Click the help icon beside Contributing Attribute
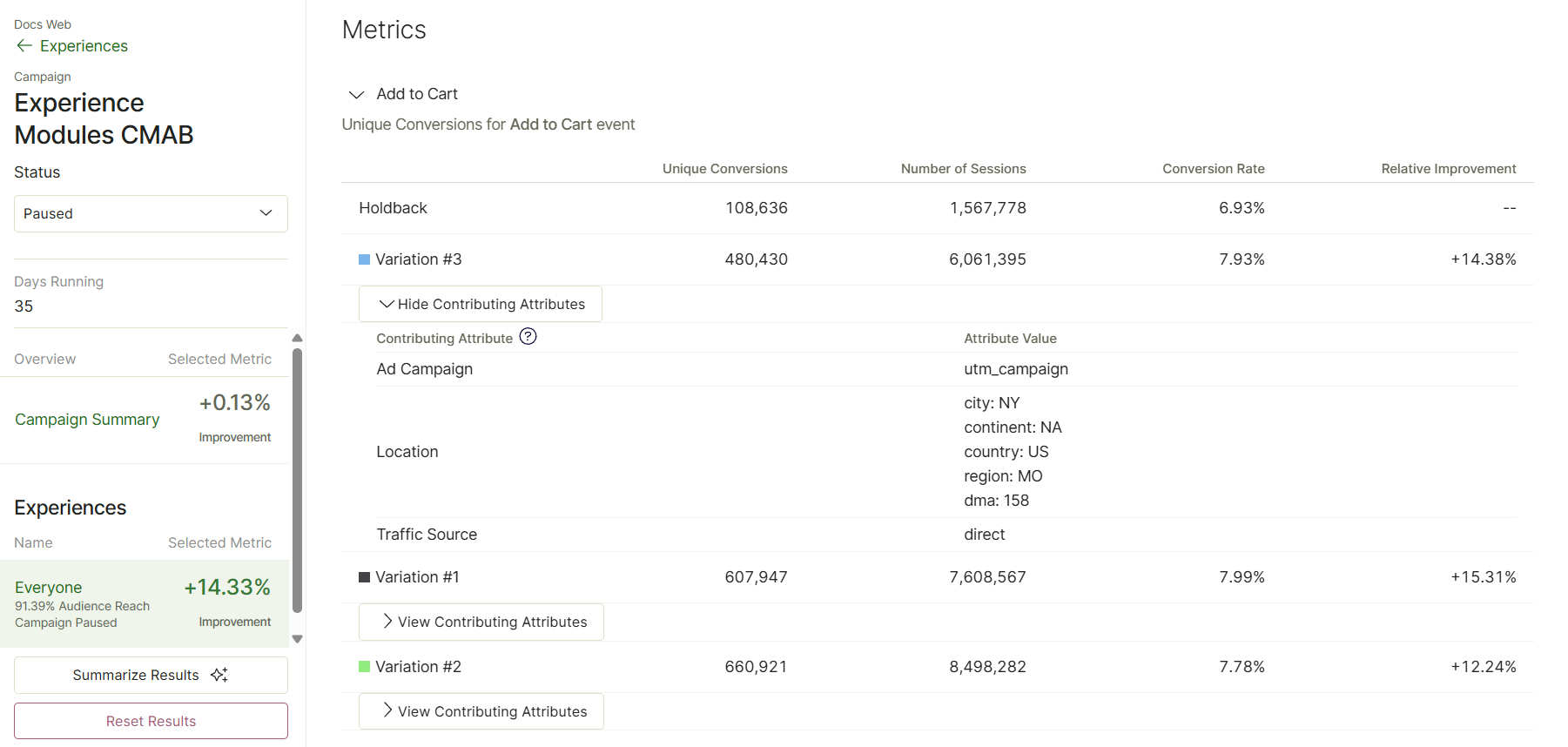The height and width of the screenshot is (747, 1568). (x=528, y=336)
